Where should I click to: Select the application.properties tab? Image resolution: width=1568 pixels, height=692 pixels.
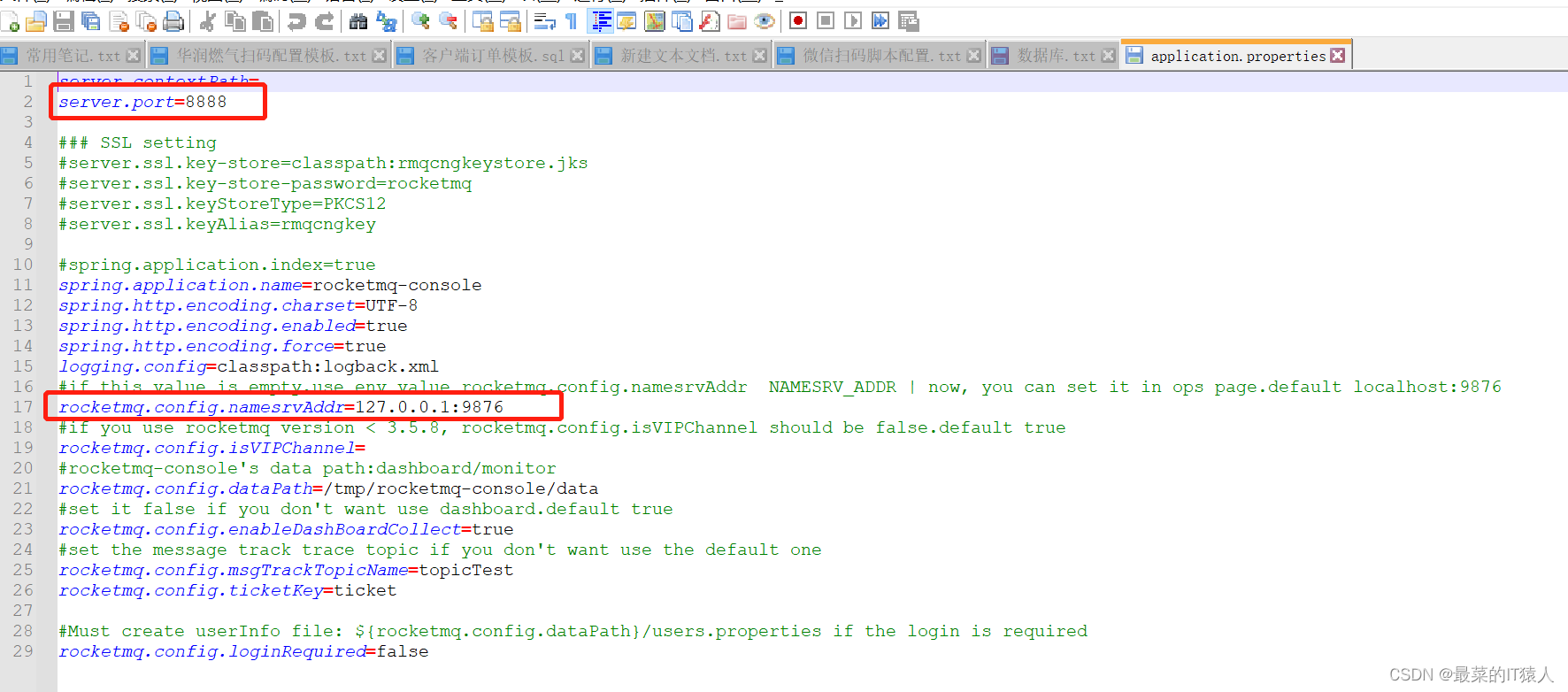point(1237,56)
